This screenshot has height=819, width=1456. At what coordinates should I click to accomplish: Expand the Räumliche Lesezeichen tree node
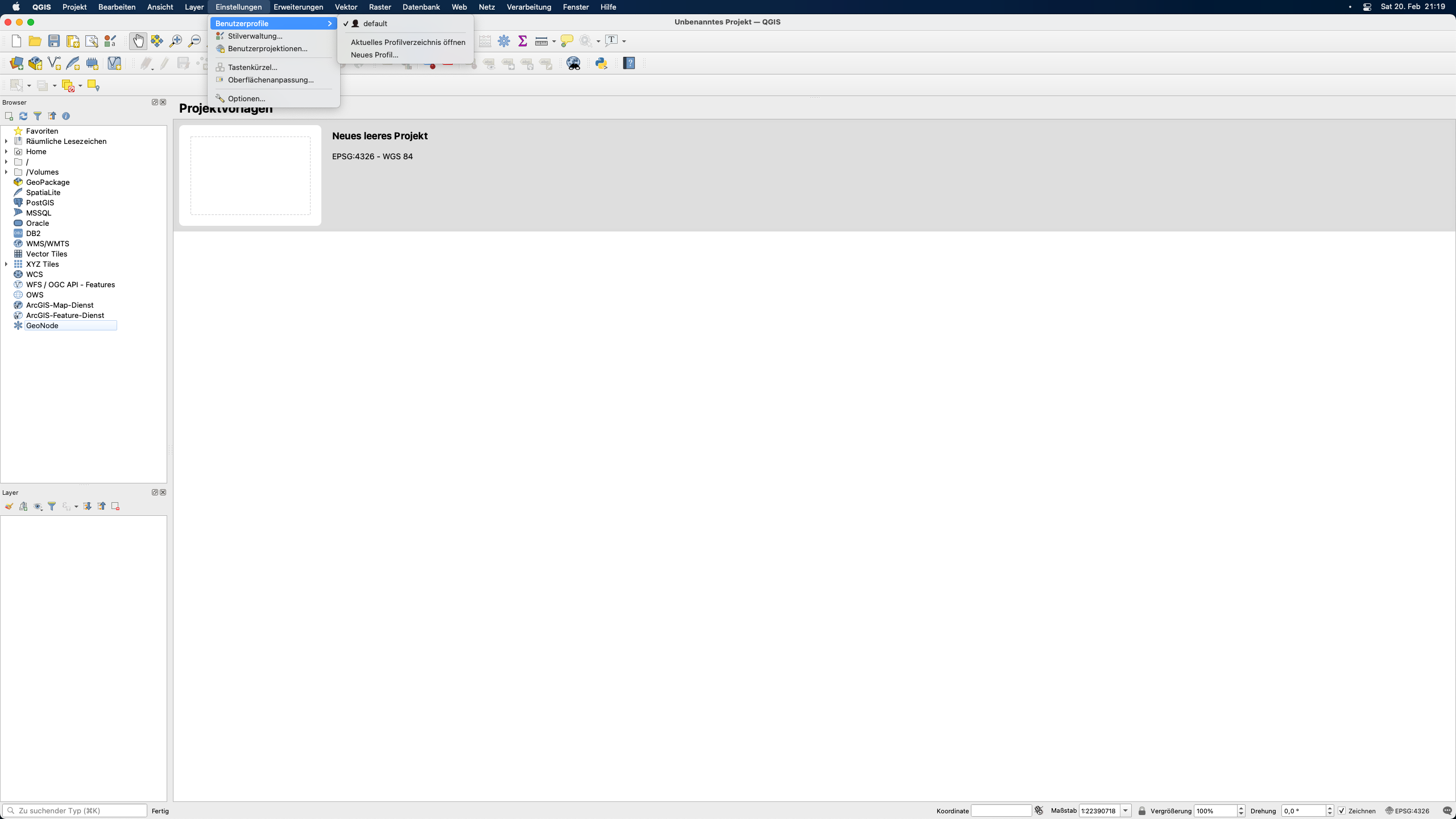(6, 141)
